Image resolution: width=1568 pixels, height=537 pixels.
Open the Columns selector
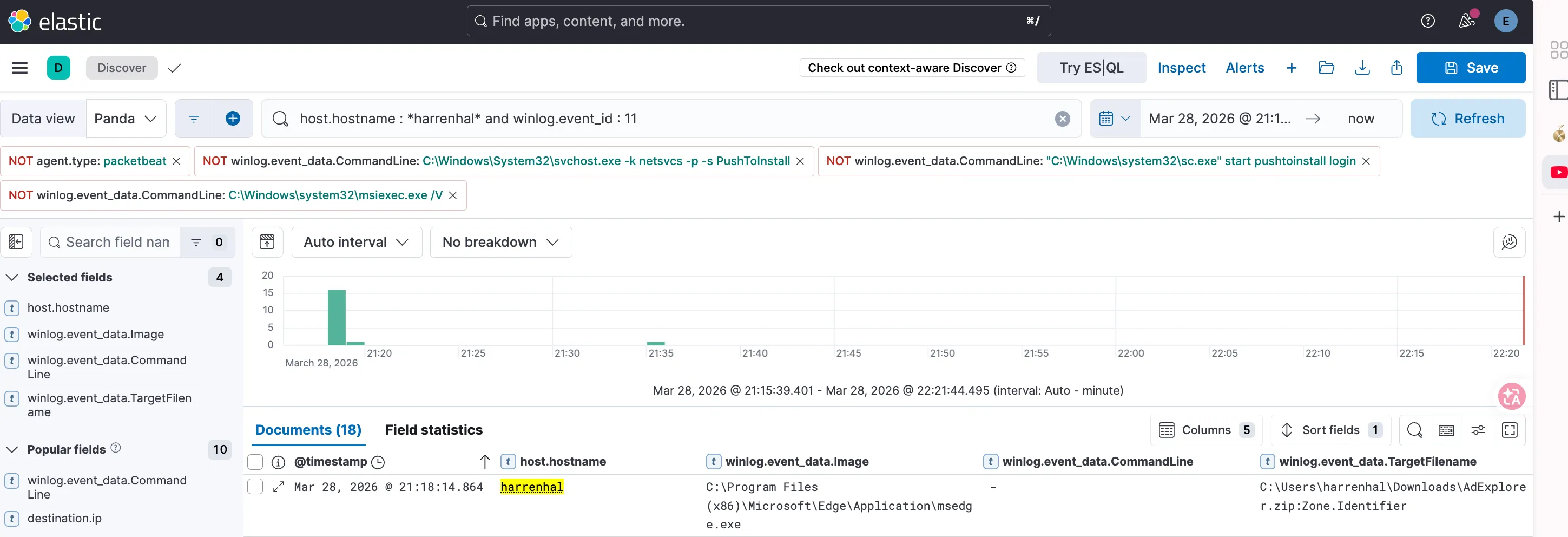point(1206,430)
